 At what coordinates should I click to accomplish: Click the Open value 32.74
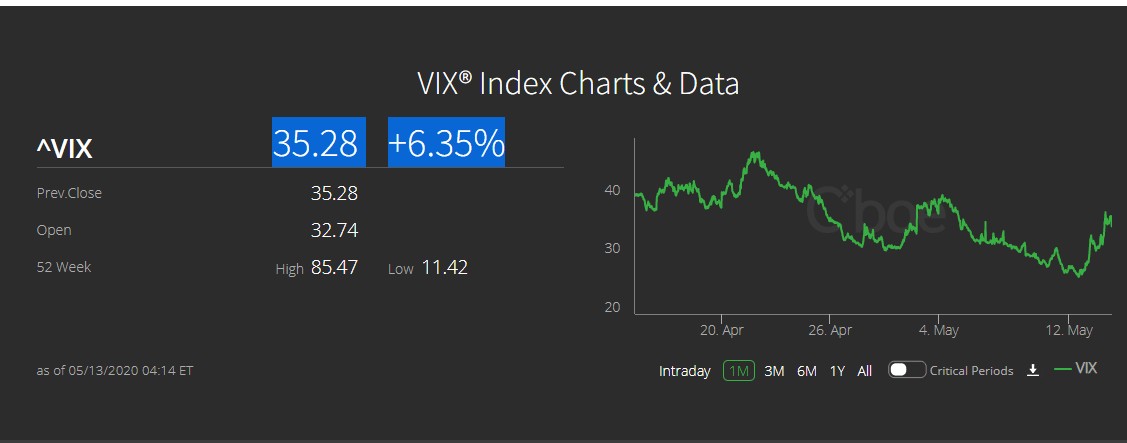coord(334,230)
